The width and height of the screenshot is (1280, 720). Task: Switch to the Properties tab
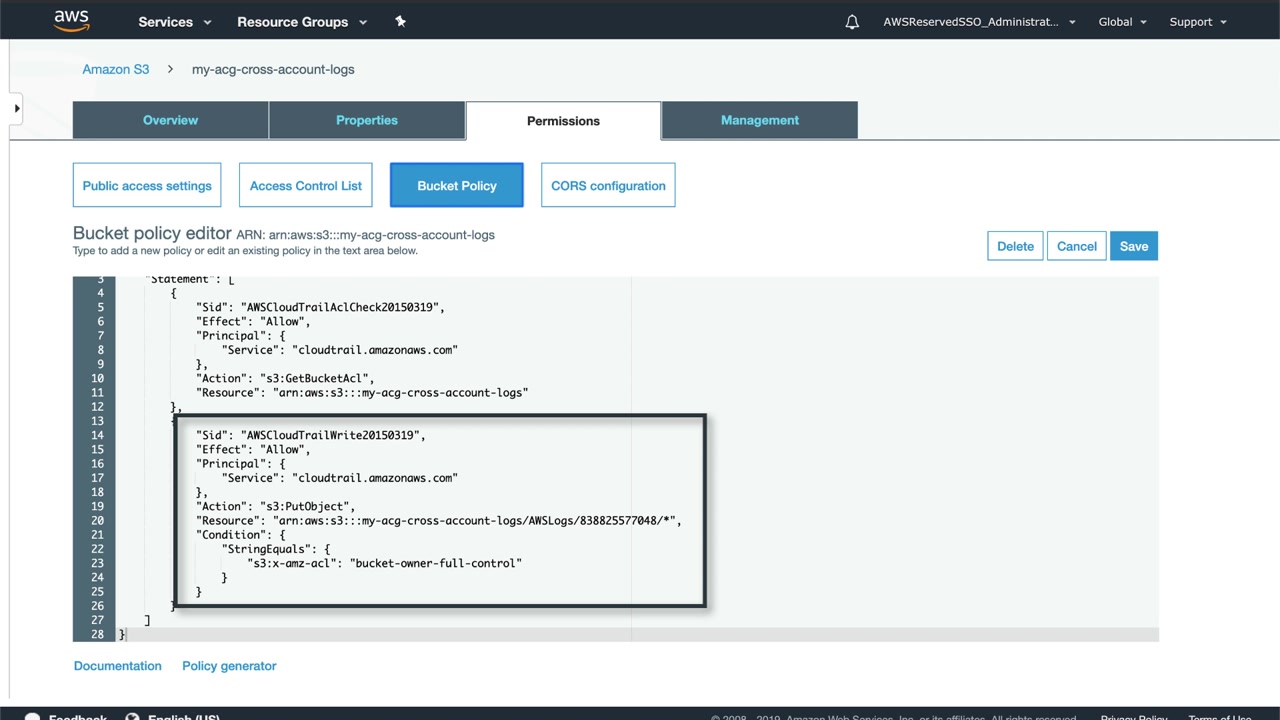367,120
